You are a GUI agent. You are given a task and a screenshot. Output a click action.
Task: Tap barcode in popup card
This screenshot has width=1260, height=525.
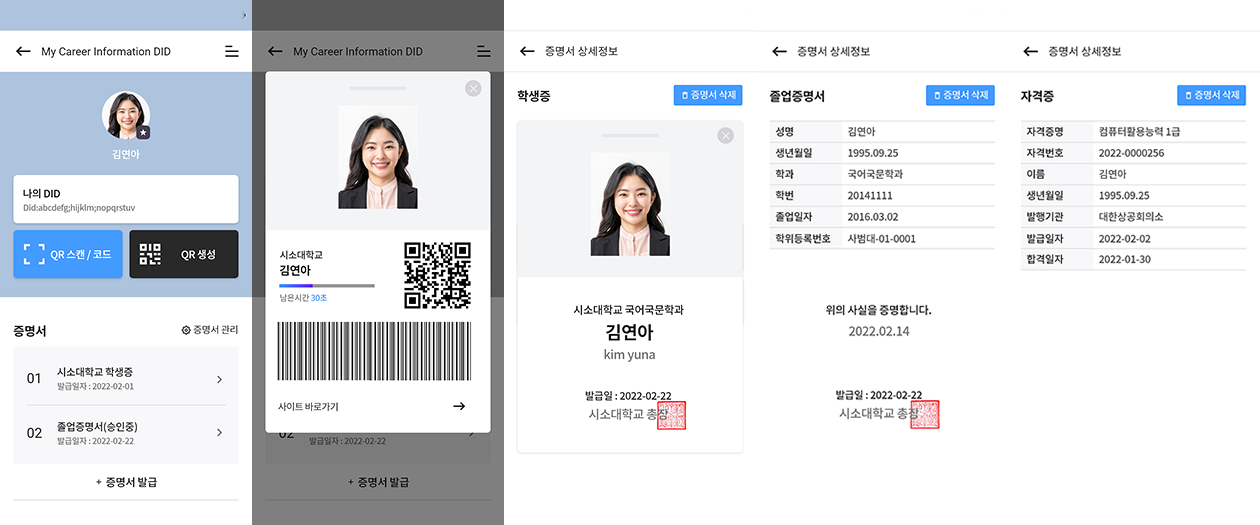coord(374,351)
